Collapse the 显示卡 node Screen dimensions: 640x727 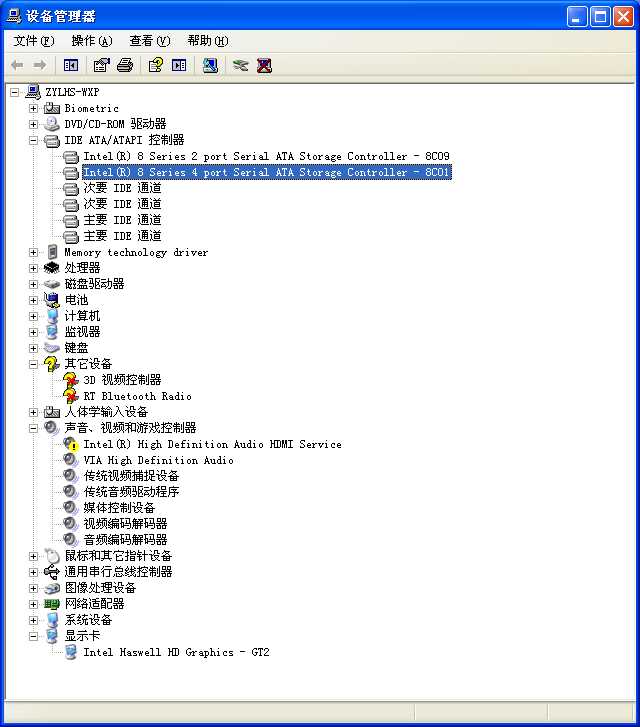pos(33,636)
